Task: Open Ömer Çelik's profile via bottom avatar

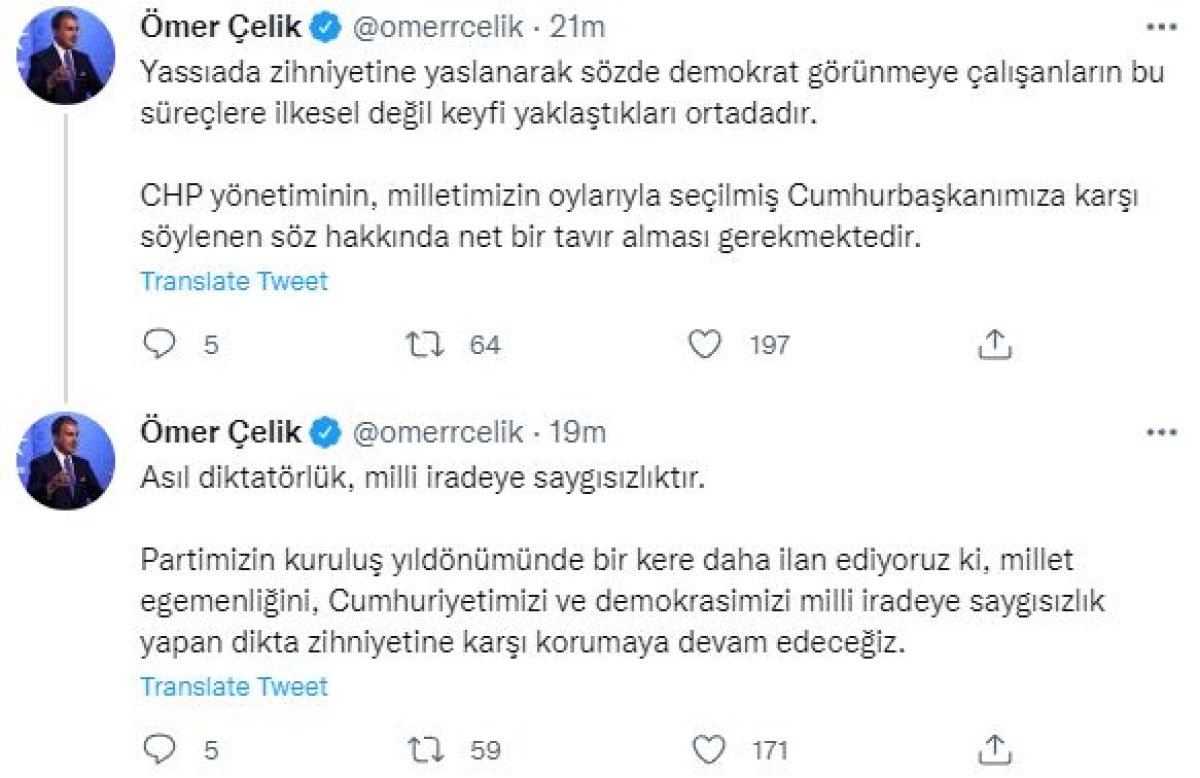Action: pos(66,460)
